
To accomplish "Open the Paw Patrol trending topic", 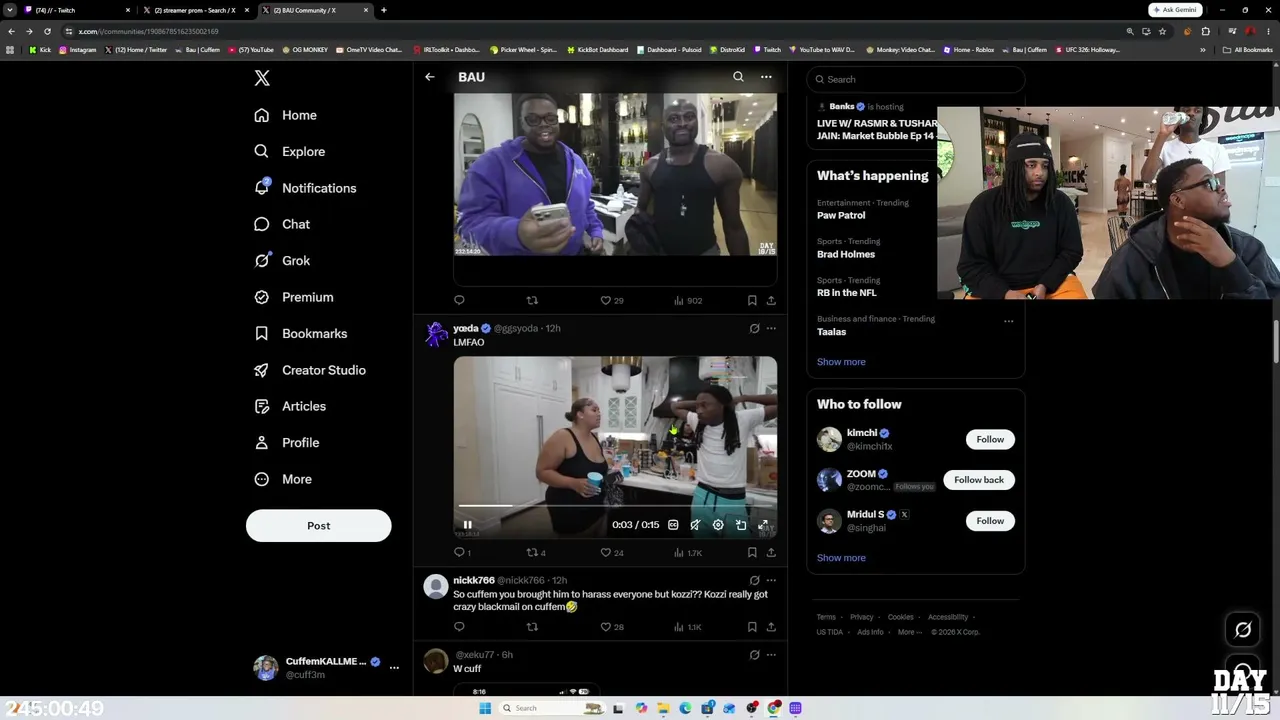I will pyautogui.click(x=841, y=215).
